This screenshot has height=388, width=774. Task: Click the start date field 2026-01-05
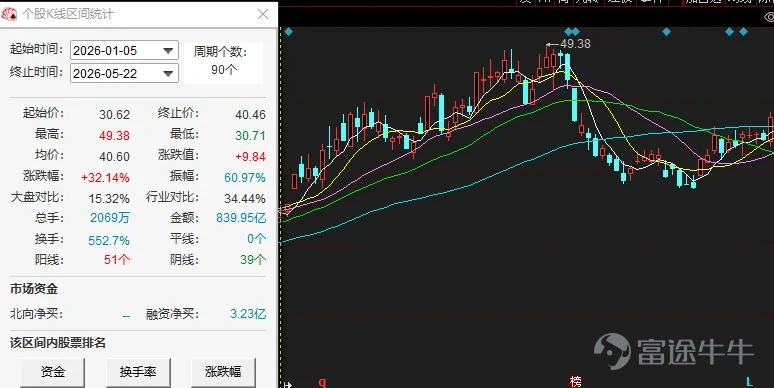124,50
